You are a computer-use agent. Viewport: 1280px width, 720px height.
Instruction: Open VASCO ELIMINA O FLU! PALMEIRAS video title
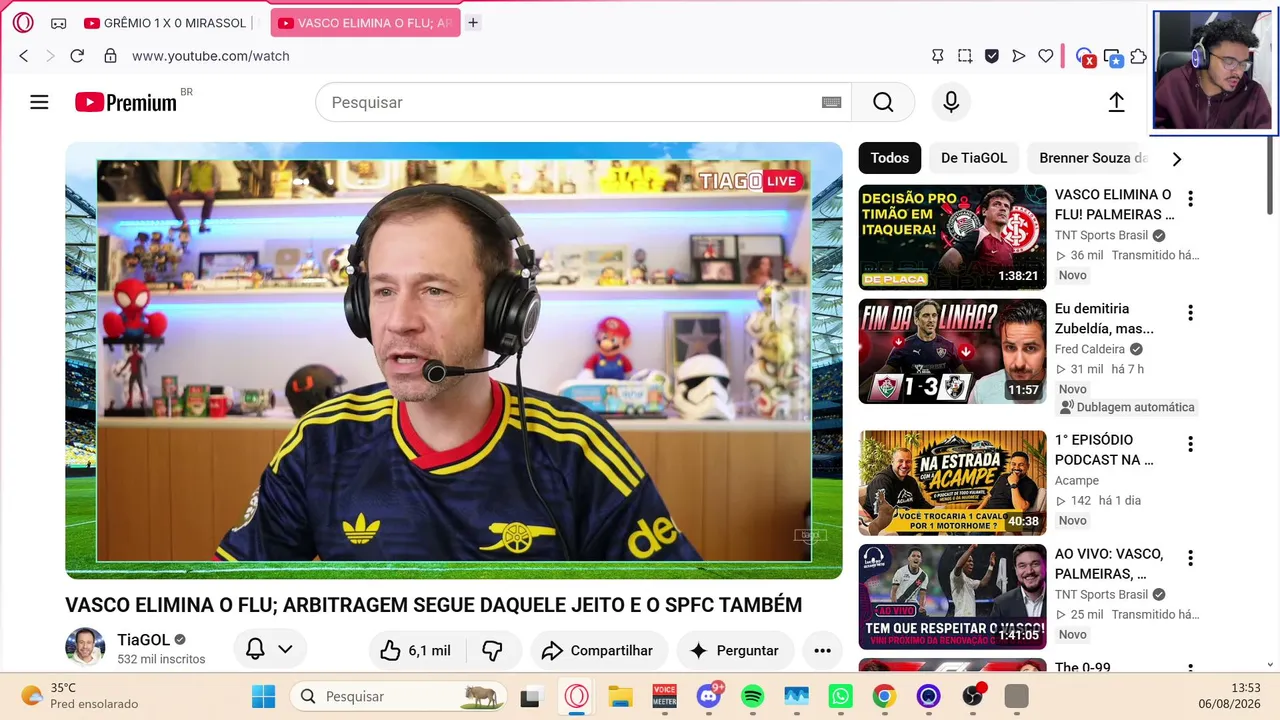click(x=1115, y=204)
